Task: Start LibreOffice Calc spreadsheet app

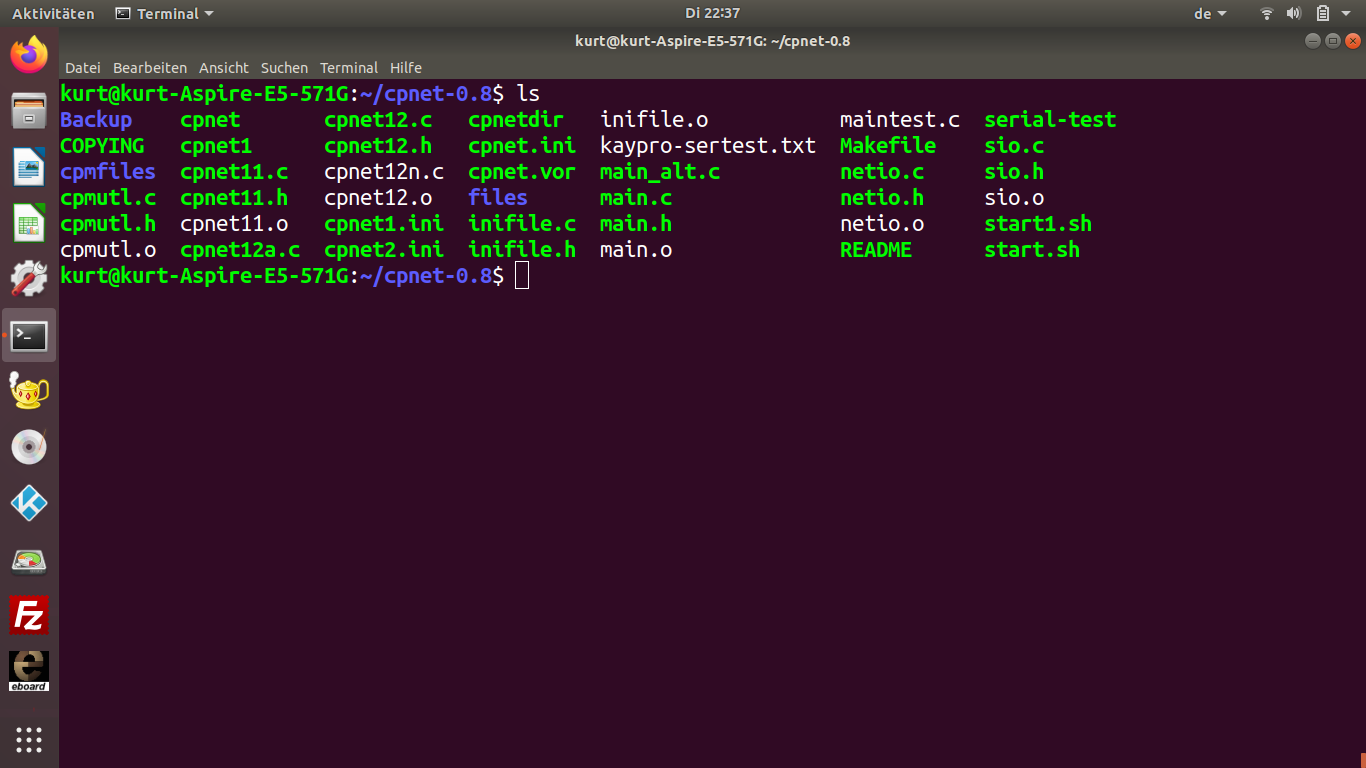Action: pos(29,222)
